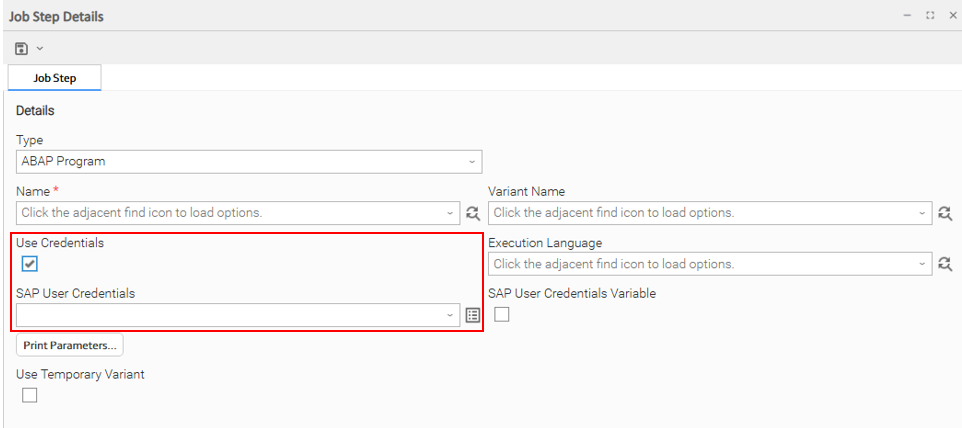Click the Print Parameters button
The width and height of the screenshot is (962, 428).
(x=70, y=345)
